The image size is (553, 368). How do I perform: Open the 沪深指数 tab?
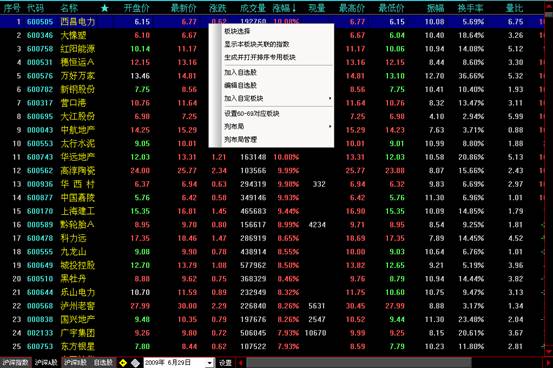[15, 363]
